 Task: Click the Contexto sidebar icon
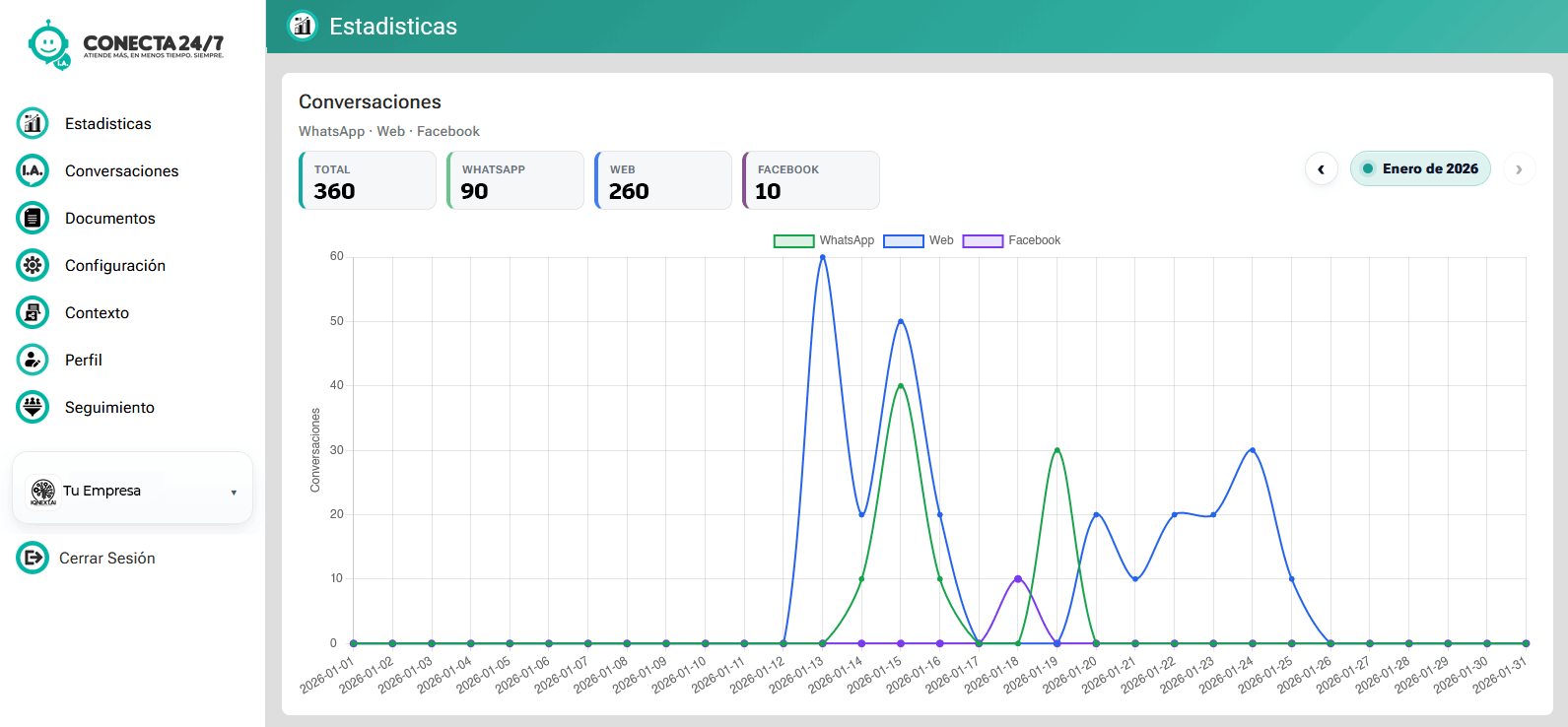click(x=33, y=312)
